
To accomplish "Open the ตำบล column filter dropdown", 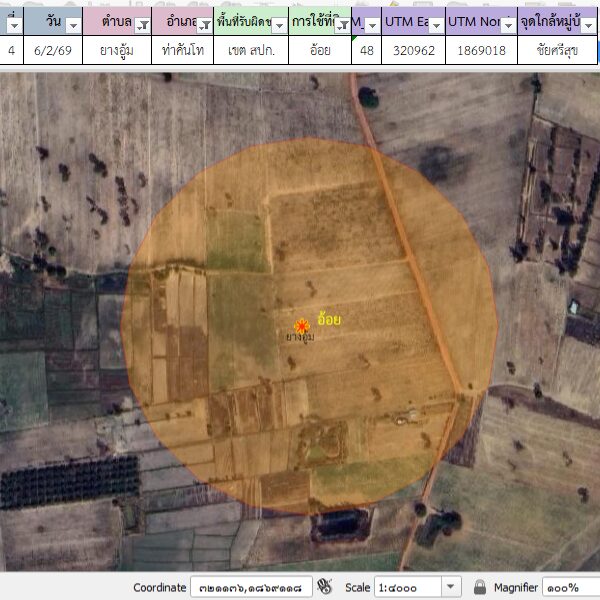I will tap(142, 24).
